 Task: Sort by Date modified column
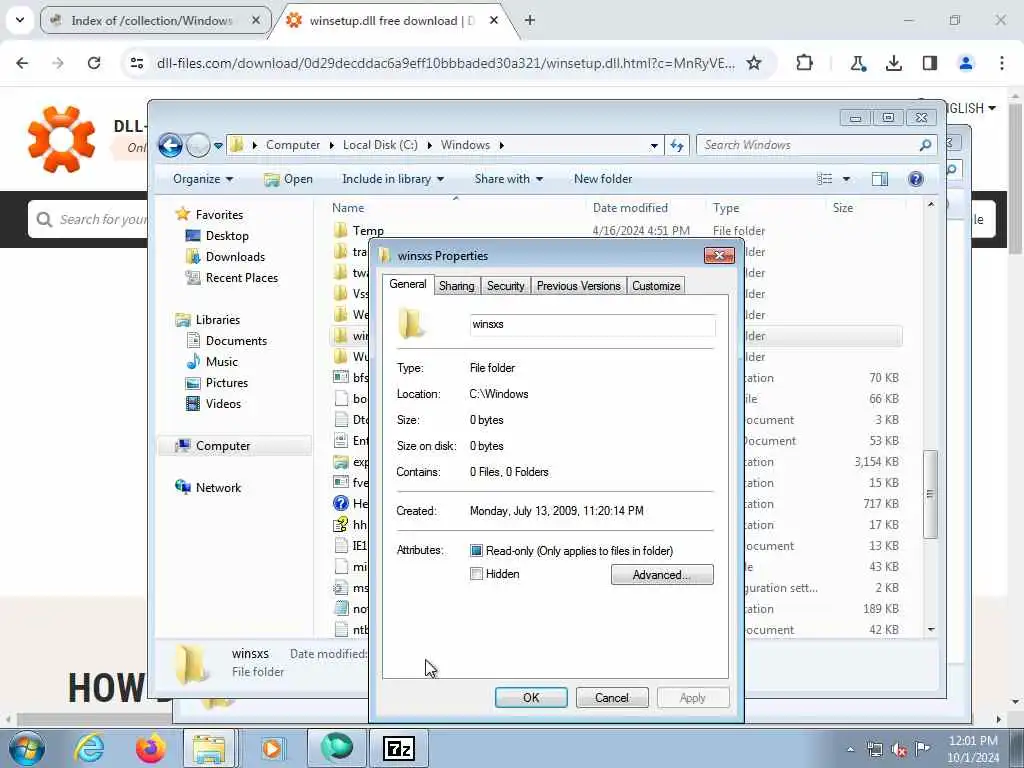click(630, 208)
